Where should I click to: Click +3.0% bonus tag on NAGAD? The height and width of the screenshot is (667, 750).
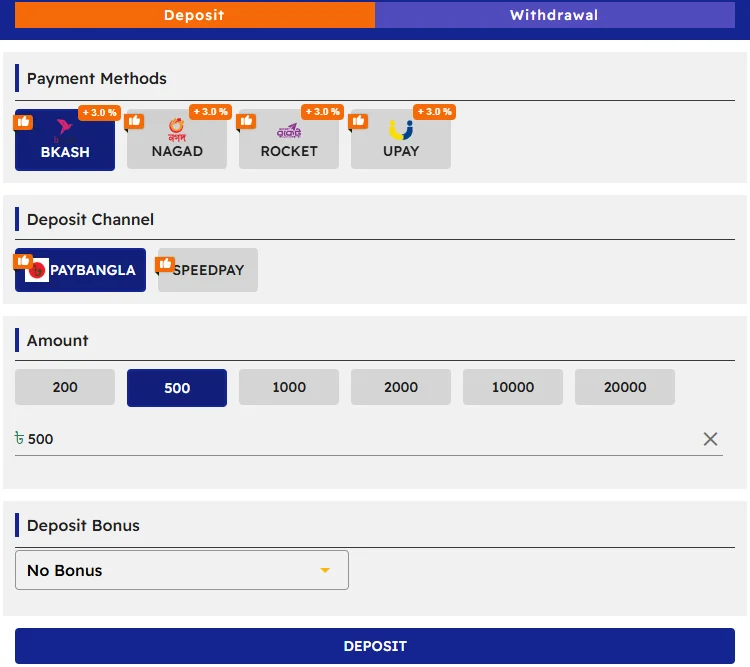tap(211, 111)
